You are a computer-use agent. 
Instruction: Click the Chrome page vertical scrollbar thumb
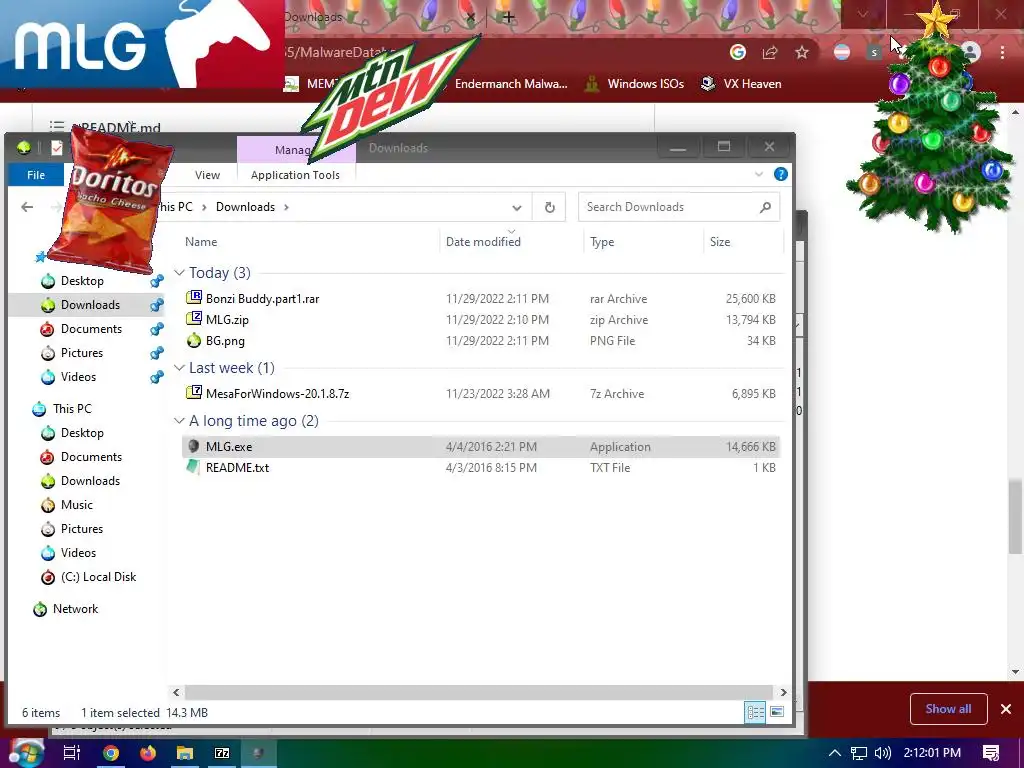[1015, 515]
